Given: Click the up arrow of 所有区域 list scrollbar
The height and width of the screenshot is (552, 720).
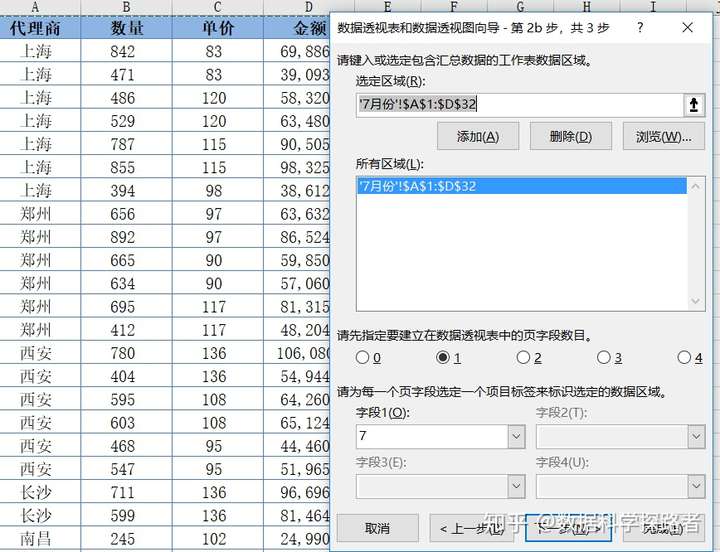Looking at the screenshot, I should click(x=695, y=186).
